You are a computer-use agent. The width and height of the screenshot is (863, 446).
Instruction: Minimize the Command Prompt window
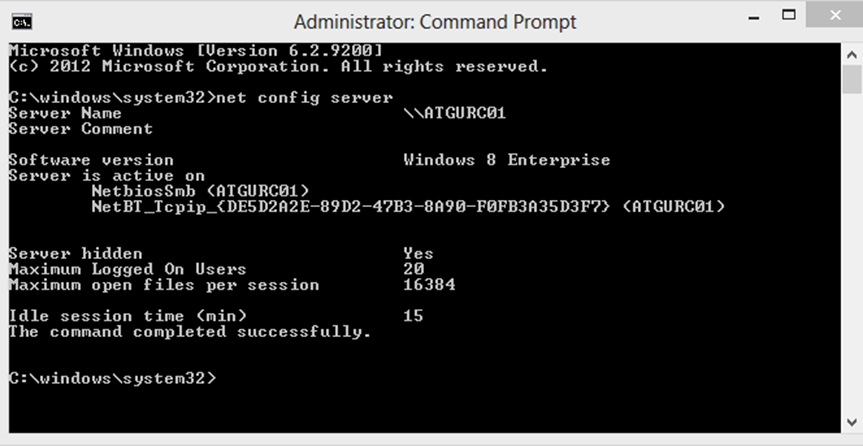(754, 17)
